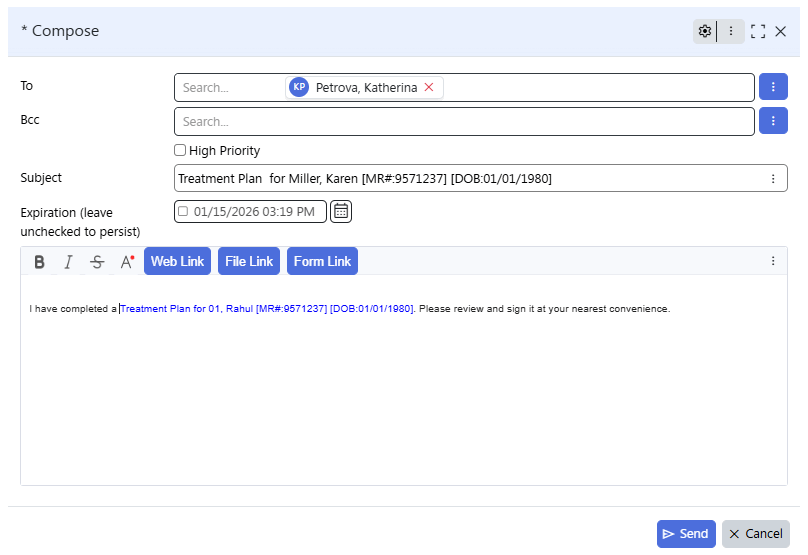The height and width of the screenshot is (555, 808).
Task: Toggle fullscreen for Compose dialog
Action: [758, 31]
